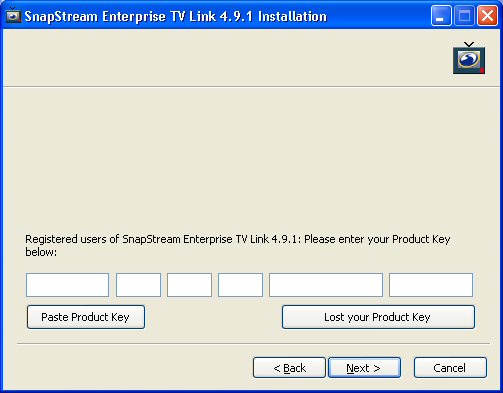The width and height of the screenshot is (503, 393).
Task: Click the blank panel above the product key prompt
Action: coord(251,158)
